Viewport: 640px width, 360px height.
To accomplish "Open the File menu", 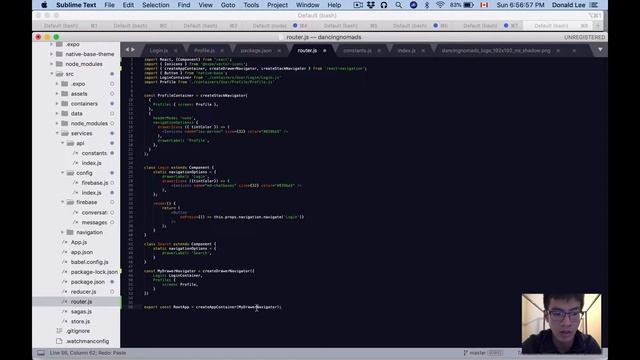I will [x=109, y=5].
